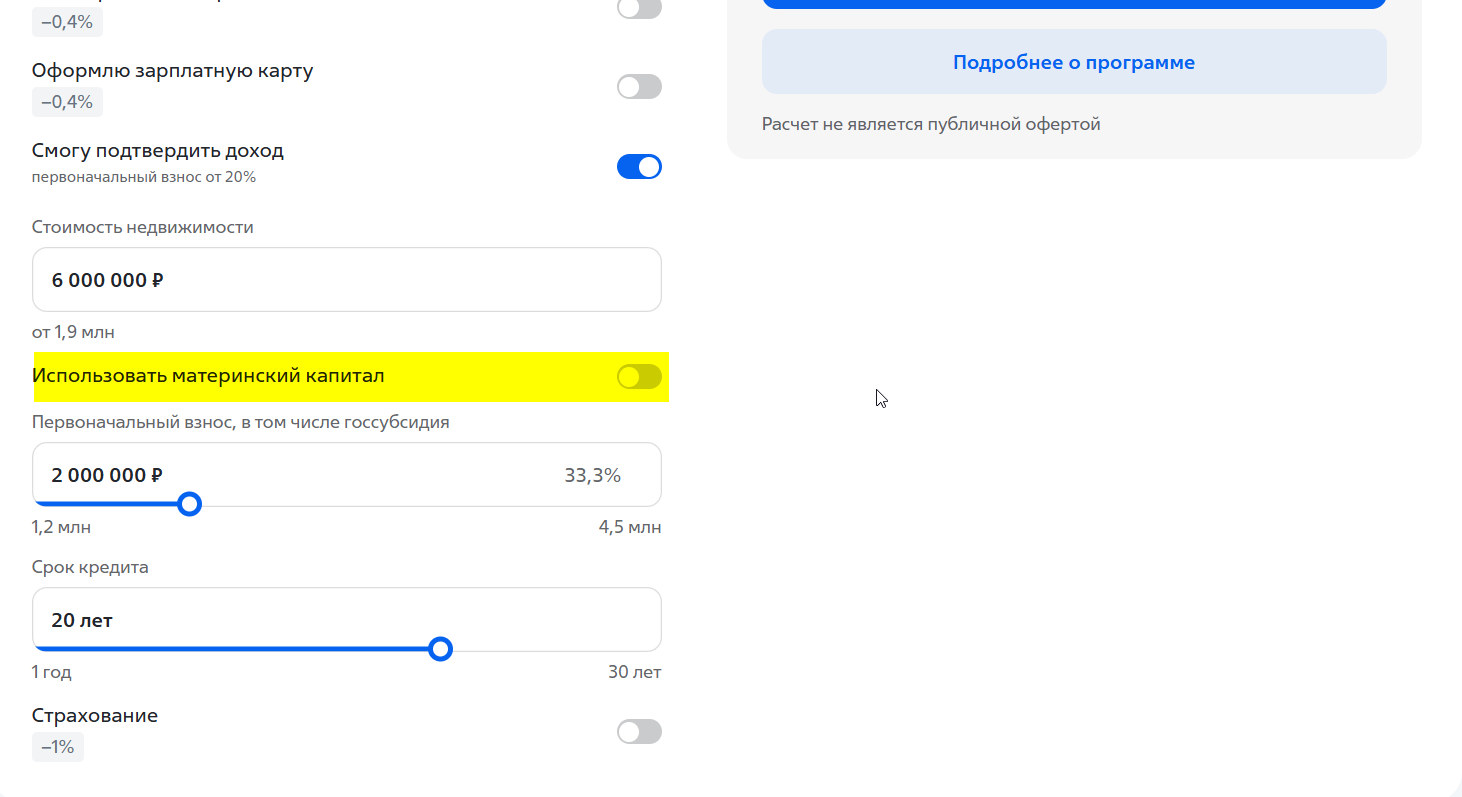Enable the 'Использовать материнский капитал' toggle
1462x797 pixels.
click(639, 377)
